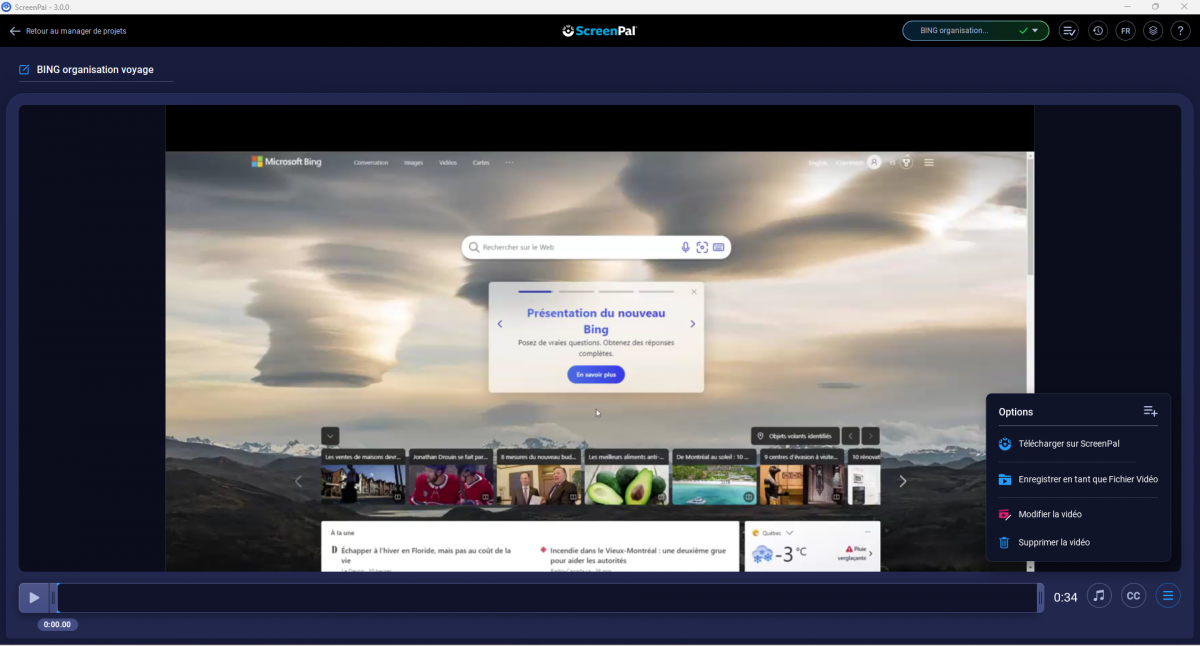Screen dimensions: 1200x646
Task: Open Incendie dans le Vieux-Montréal headline
Action: 637,555
